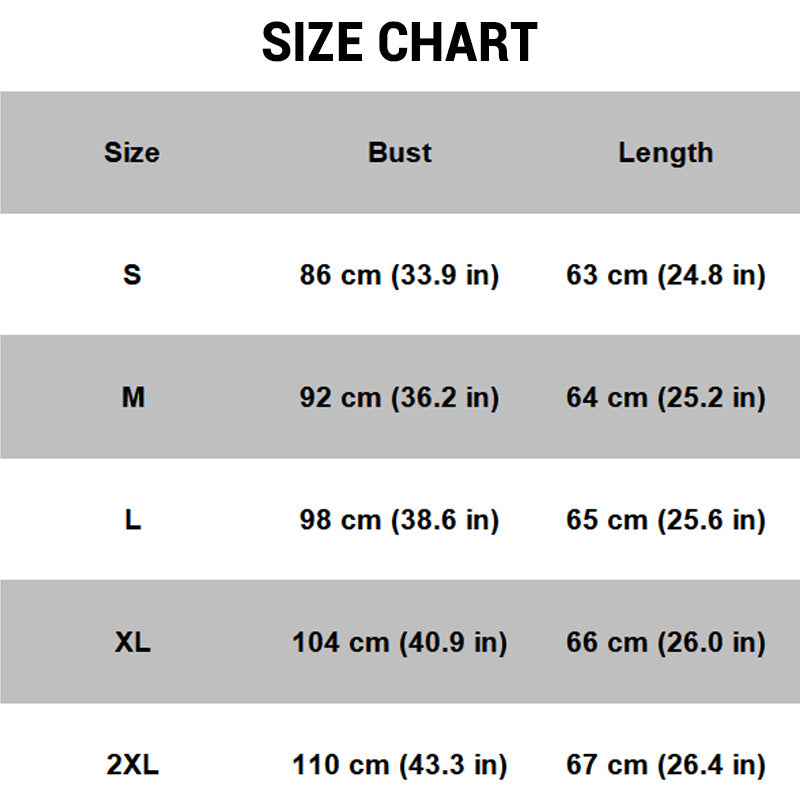The height and width of the screenshot is (800, 800).
Task: Select the 92 cm bust value
Action: click(x=399, y=398)
